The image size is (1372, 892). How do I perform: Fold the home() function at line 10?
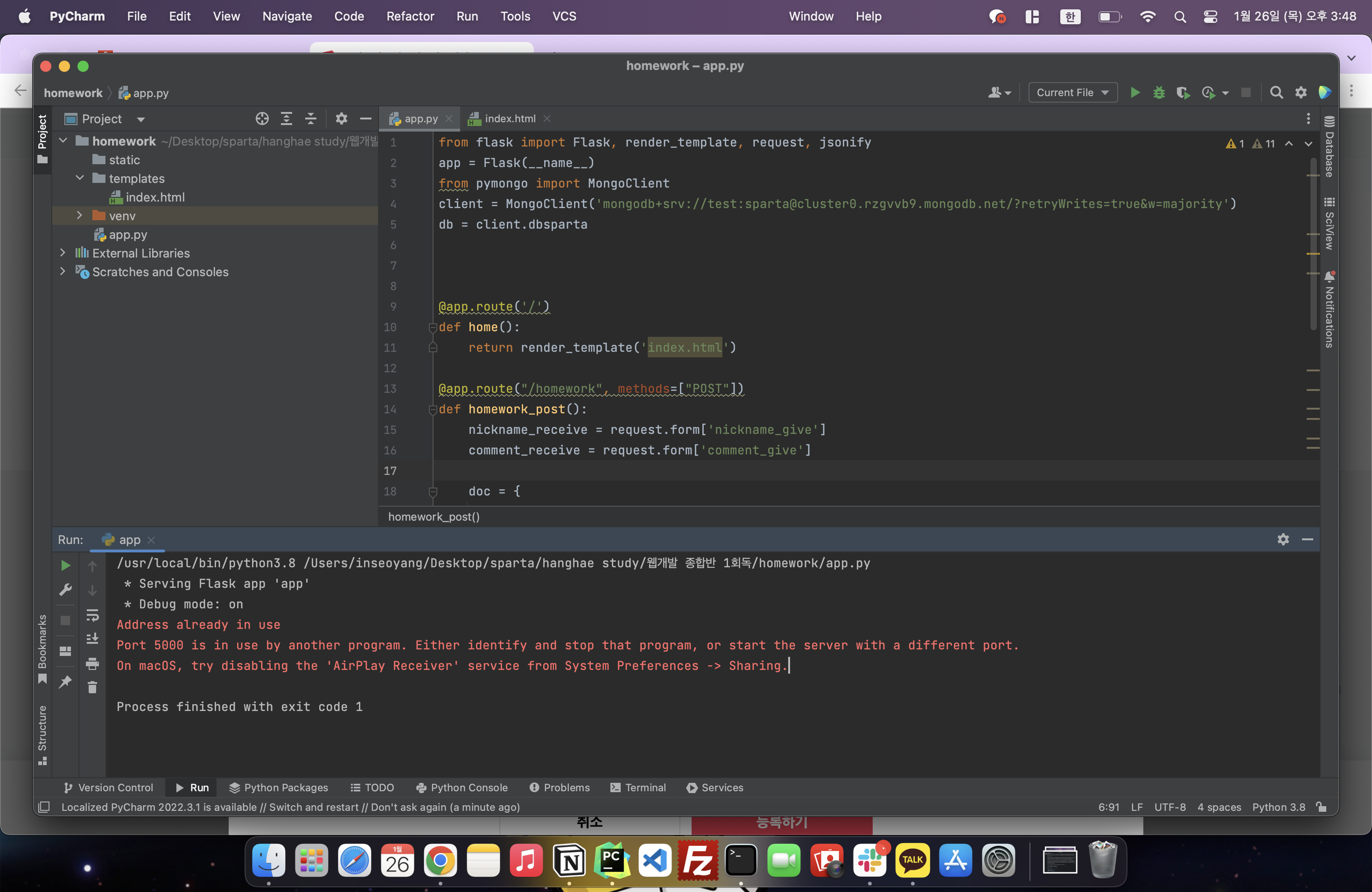(x=433, y=328)
